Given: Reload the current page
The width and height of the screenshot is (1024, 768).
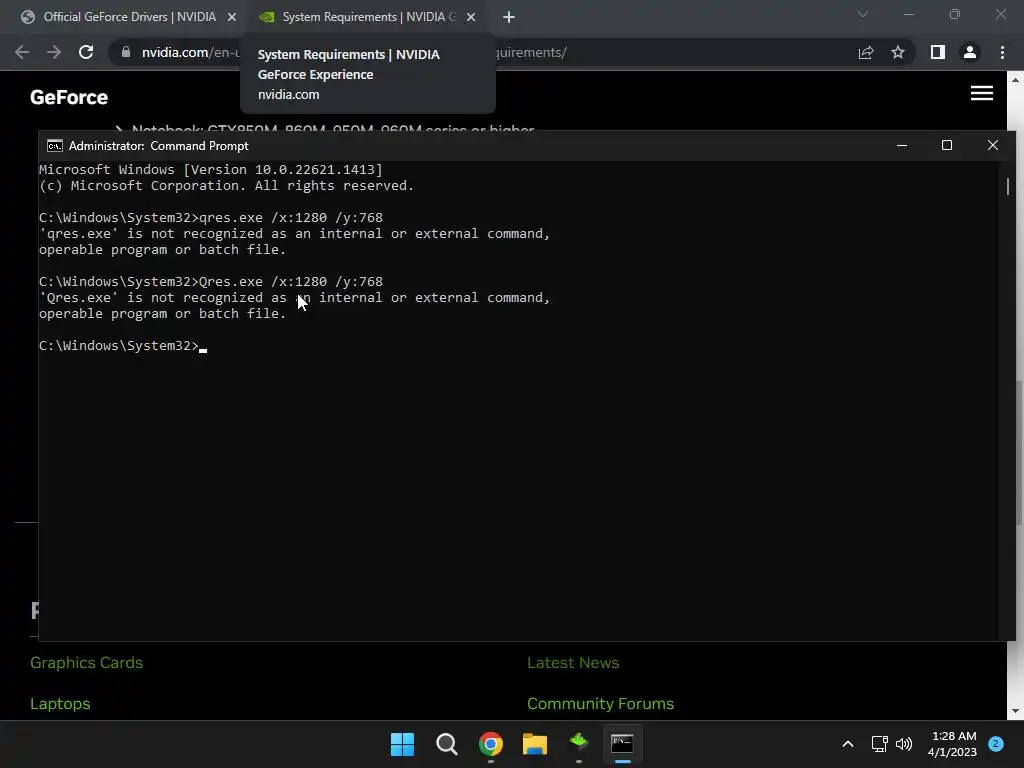Looking at the screenshot, I should pos(86,52).
